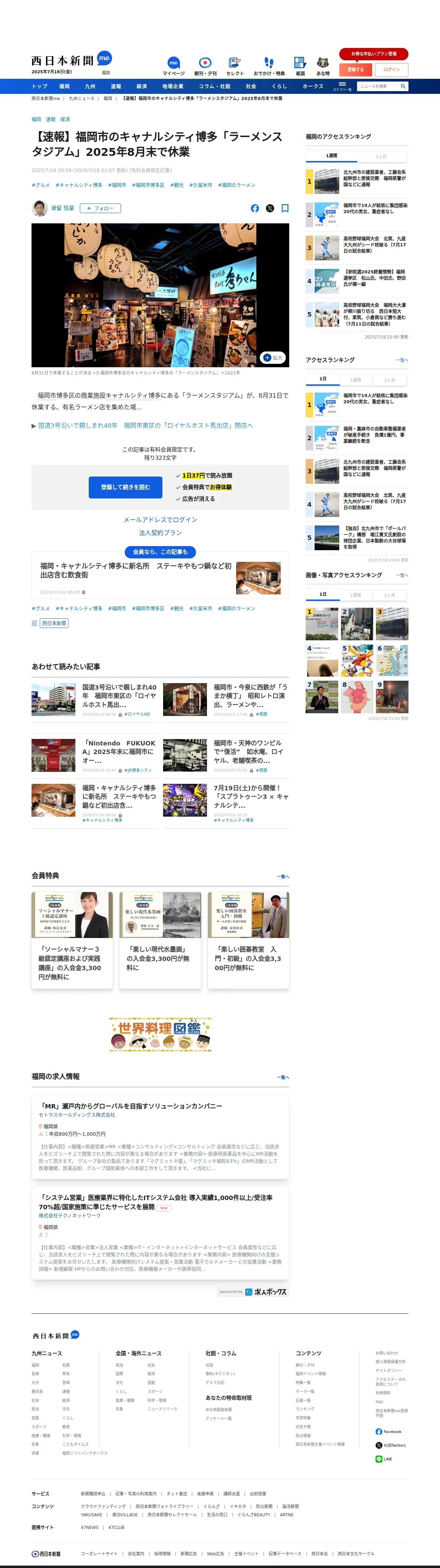Image resolution: width=440 pixels, height=1568 pixels.
Task: Open ロイヤルホスト馬出店 related arrow link
Action: point(145,425)
